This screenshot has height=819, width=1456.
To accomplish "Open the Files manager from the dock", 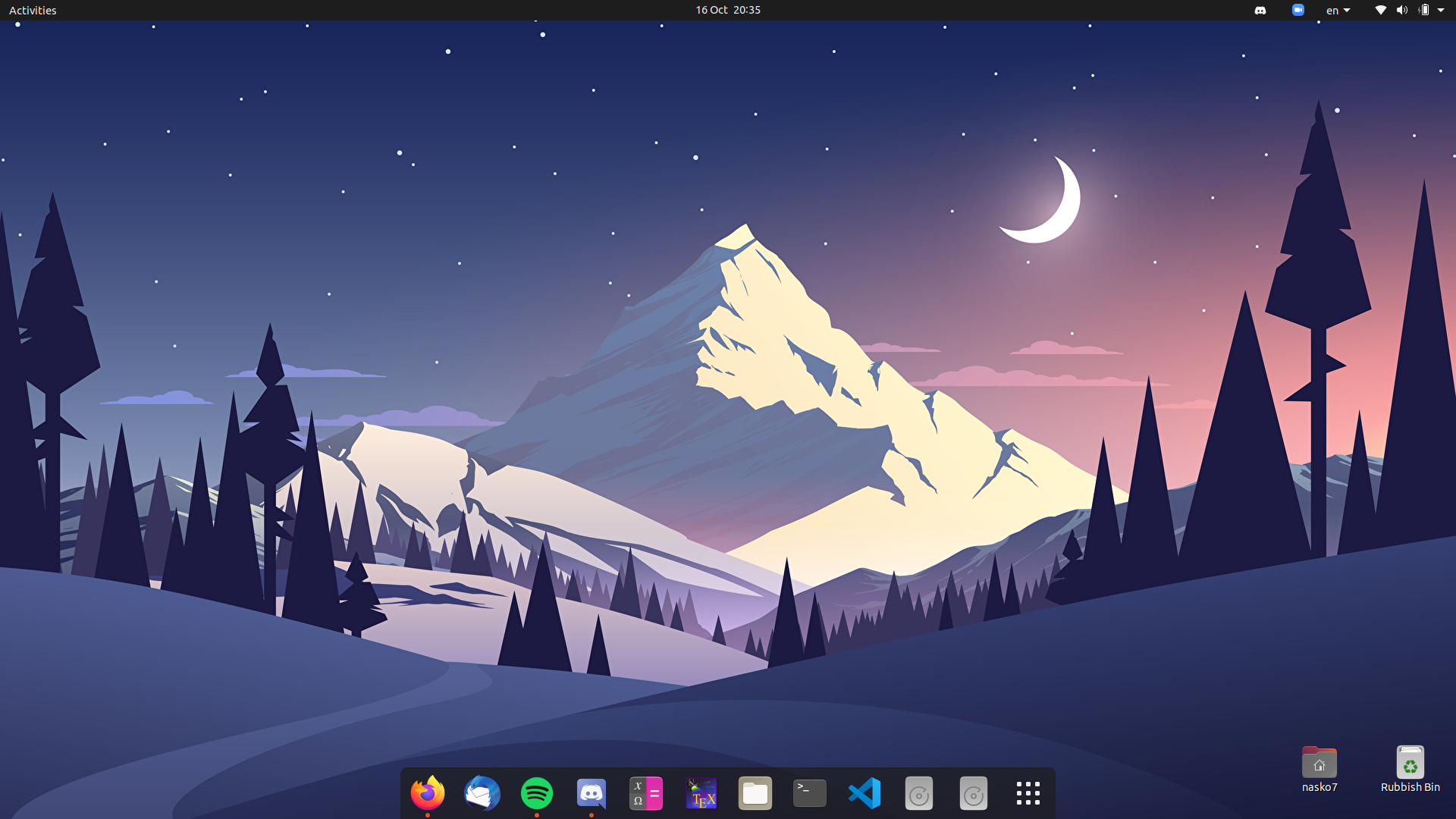I will point(755,793).
